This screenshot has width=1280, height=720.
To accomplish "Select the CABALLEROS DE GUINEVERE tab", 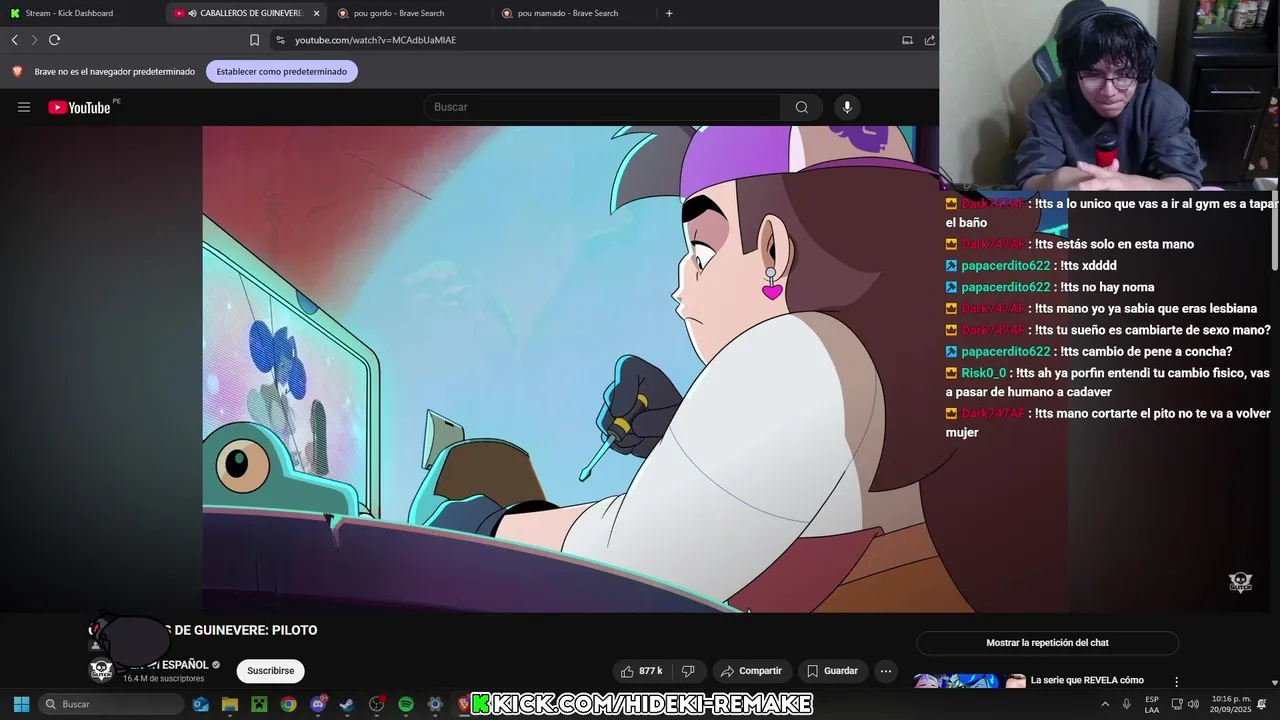I will pyautogui.click(x=246, y=13).
